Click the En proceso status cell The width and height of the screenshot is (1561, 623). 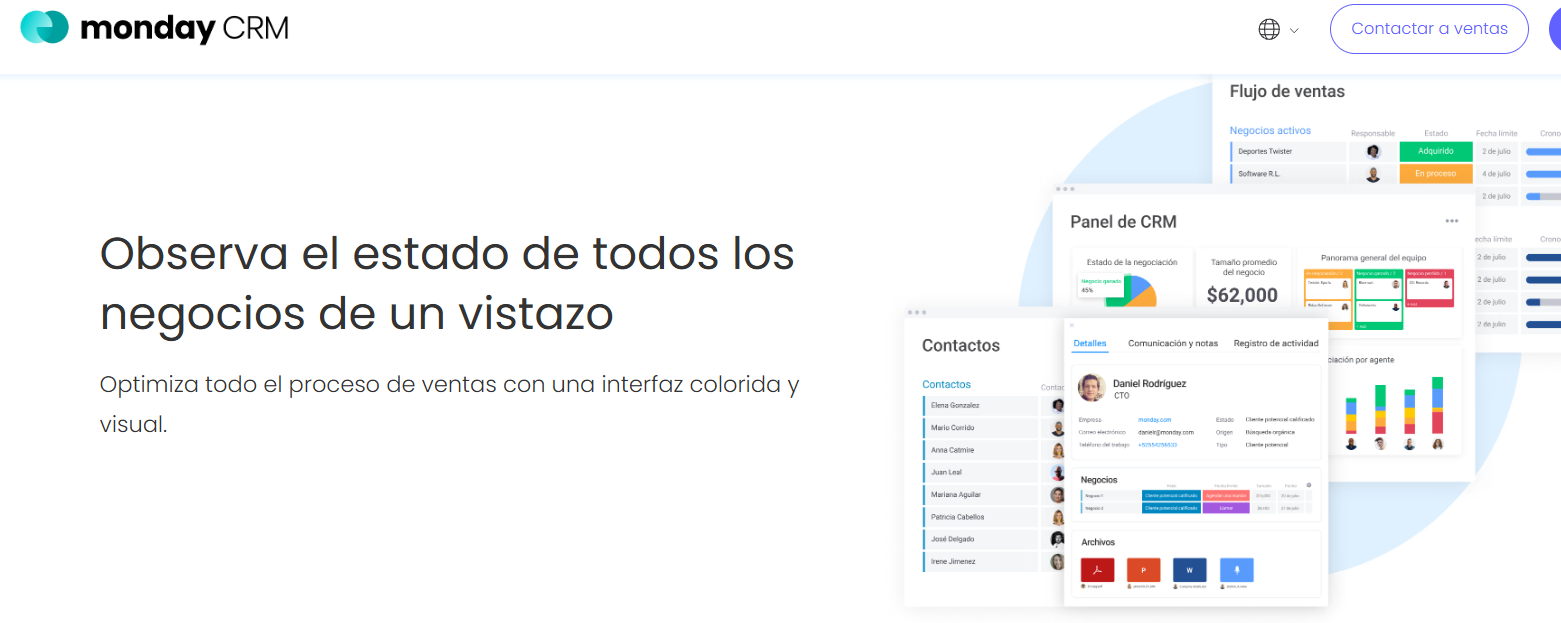pyautogui.click(x=1436, y=174)
